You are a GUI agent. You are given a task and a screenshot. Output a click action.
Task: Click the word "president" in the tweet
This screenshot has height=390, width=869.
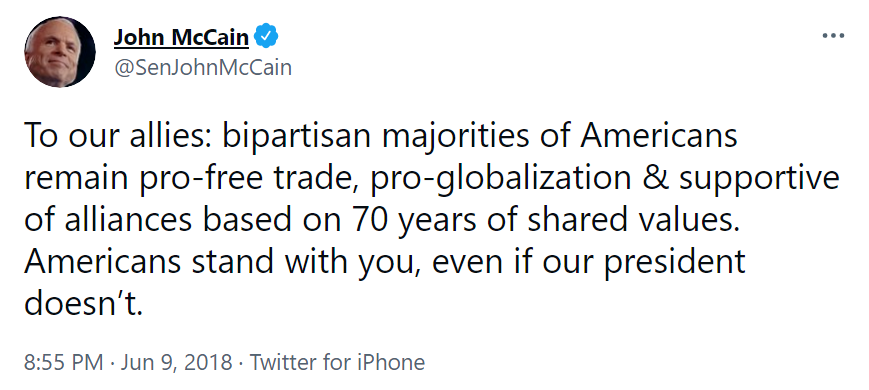(x=674, y=263)
